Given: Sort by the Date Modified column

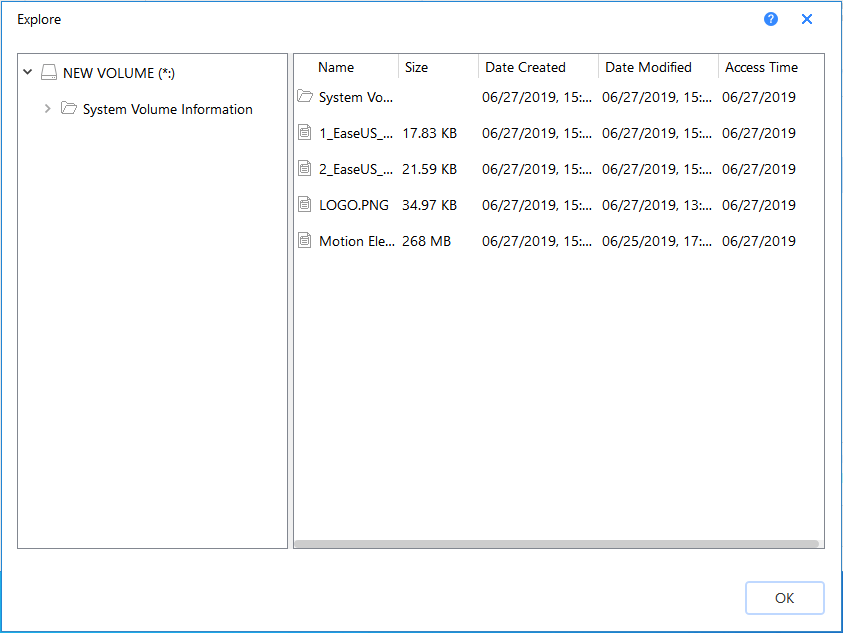Looking at the screenshot, I should 648,67.
